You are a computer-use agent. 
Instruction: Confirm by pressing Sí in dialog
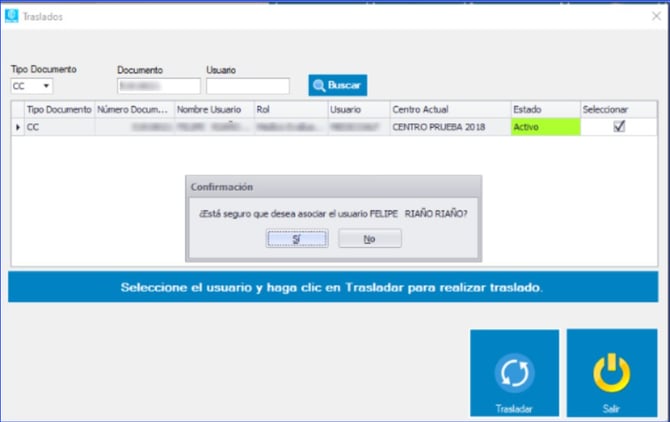297,238
